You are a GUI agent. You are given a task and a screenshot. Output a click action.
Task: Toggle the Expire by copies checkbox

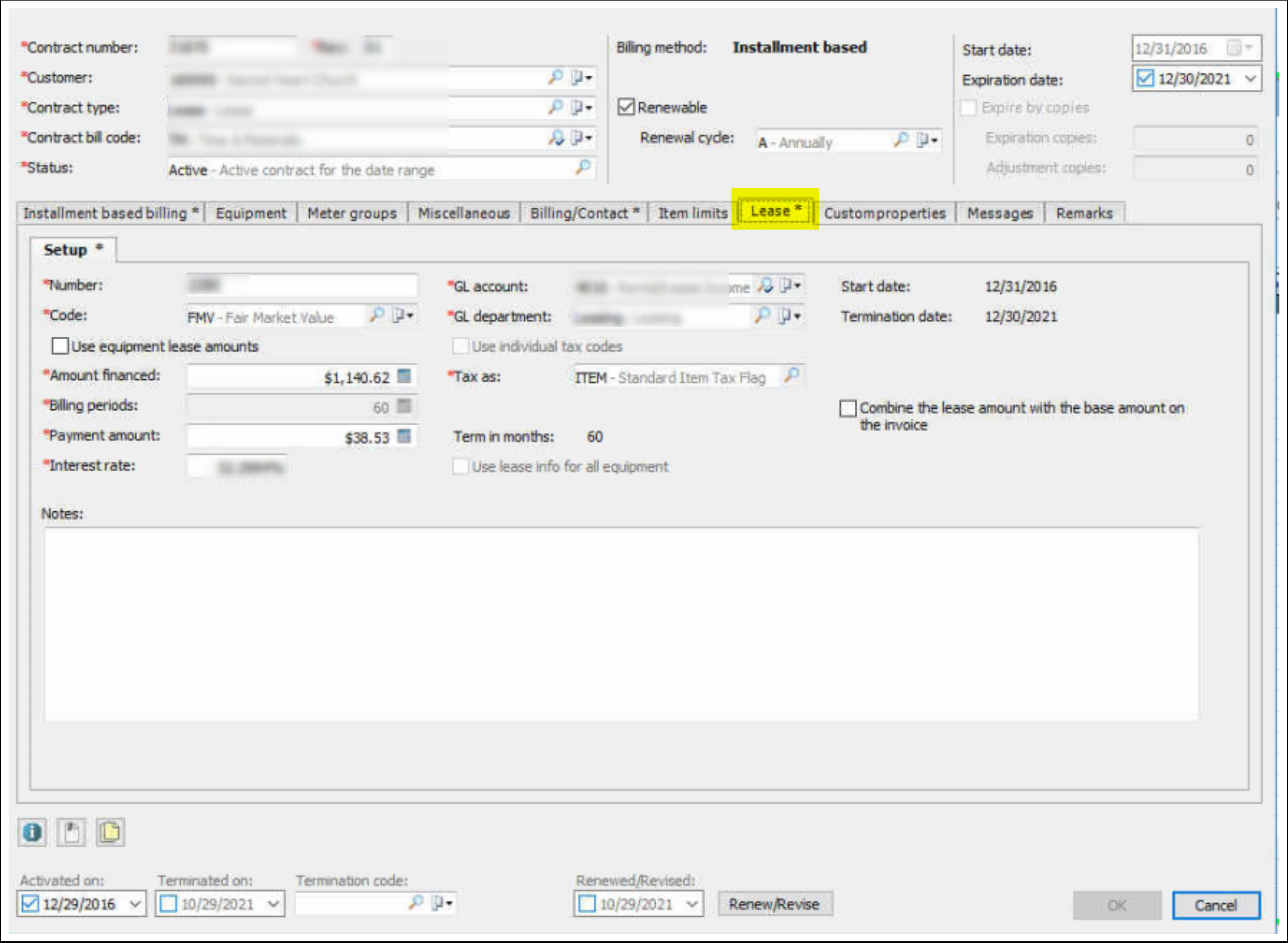969,107
